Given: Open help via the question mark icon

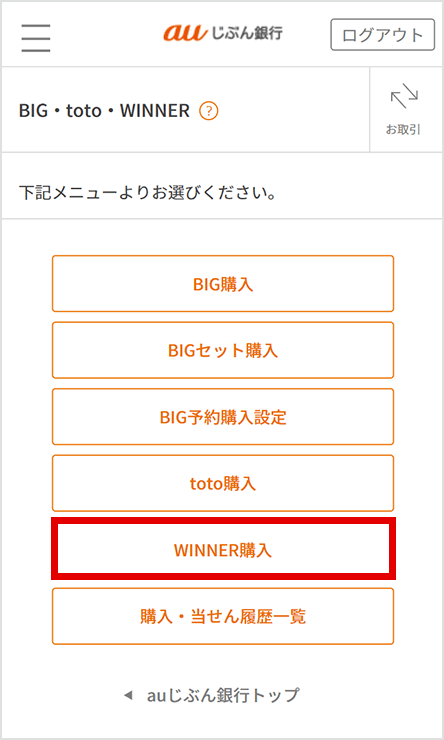Looking at the screenshot, I should (209, 111).
